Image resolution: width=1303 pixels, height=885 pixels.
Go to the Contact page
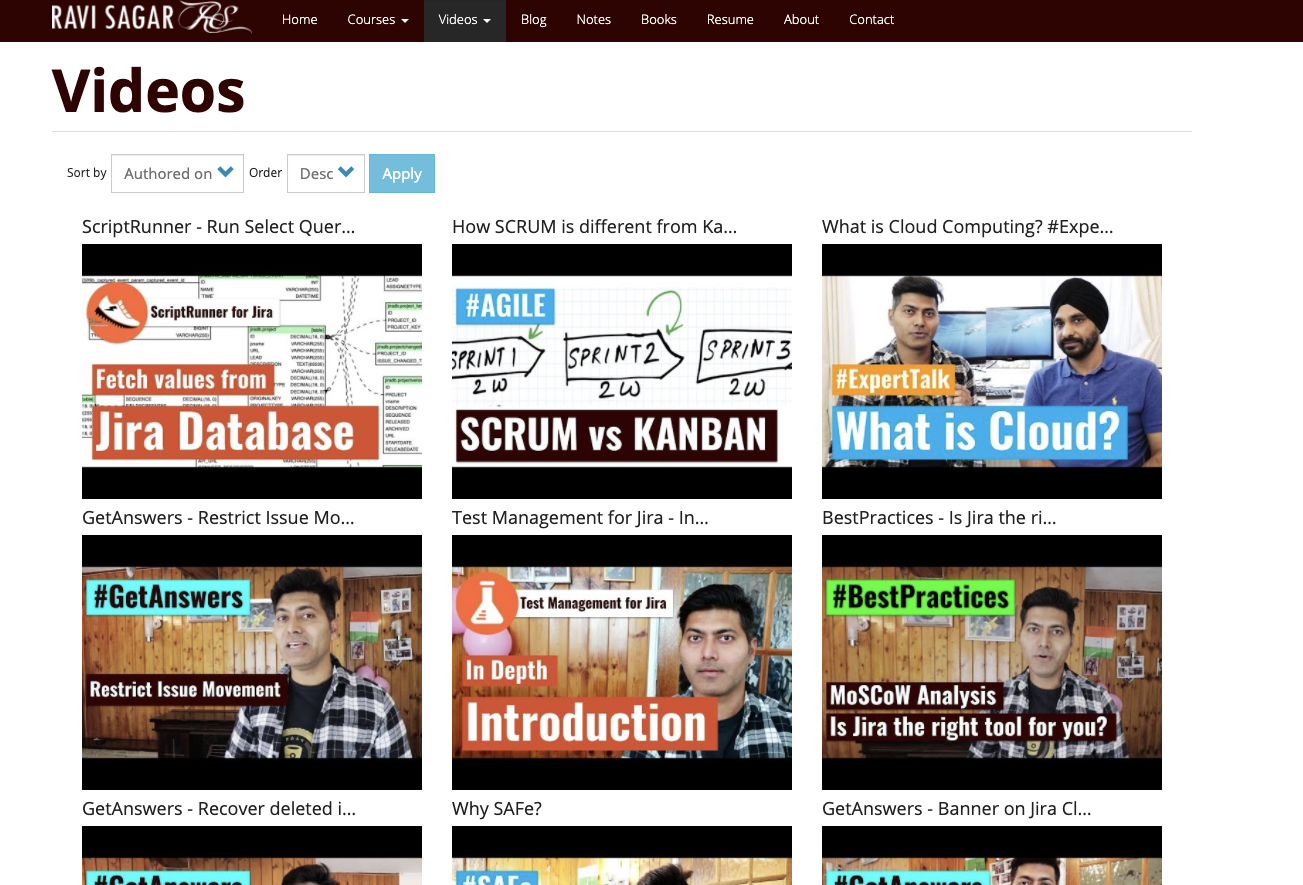pyautogui.click(x=872, y=20)
